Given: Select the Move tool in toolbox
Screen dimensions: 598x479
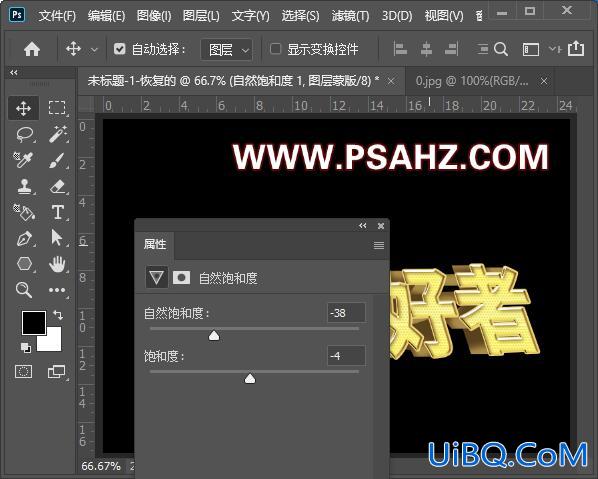Looking at the screenshot, I should point(24,108).
